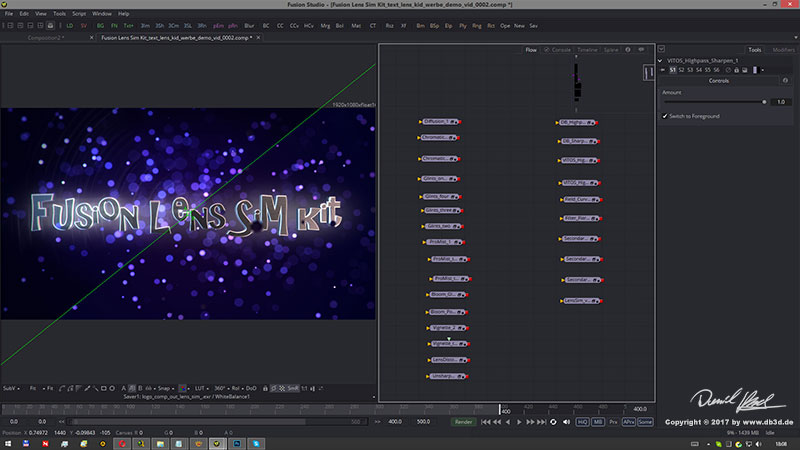Click the Amount value field 1.0
800x450 pixels.
[x=781, y=102]
